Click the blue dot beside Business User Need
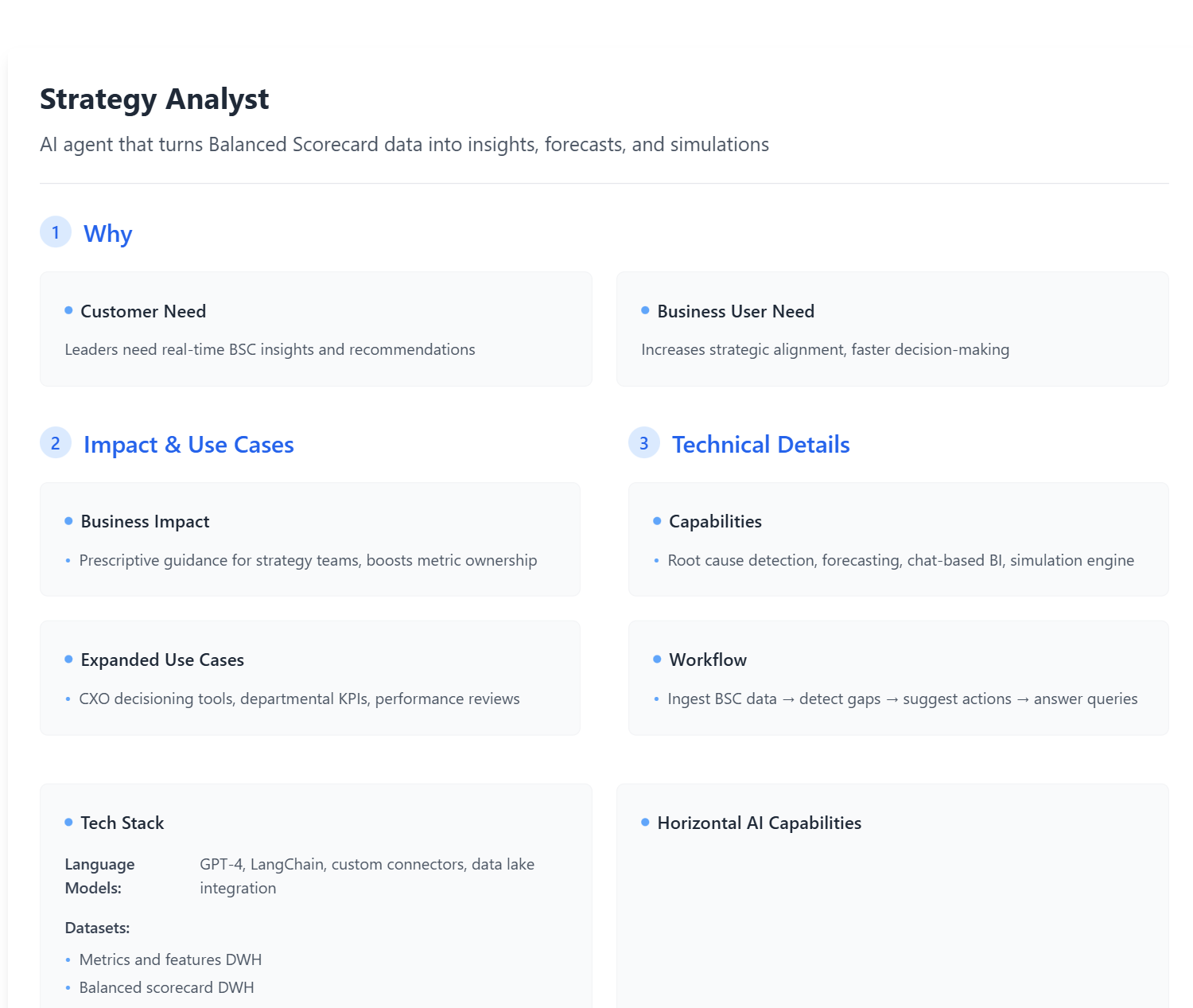 [645, 310]
